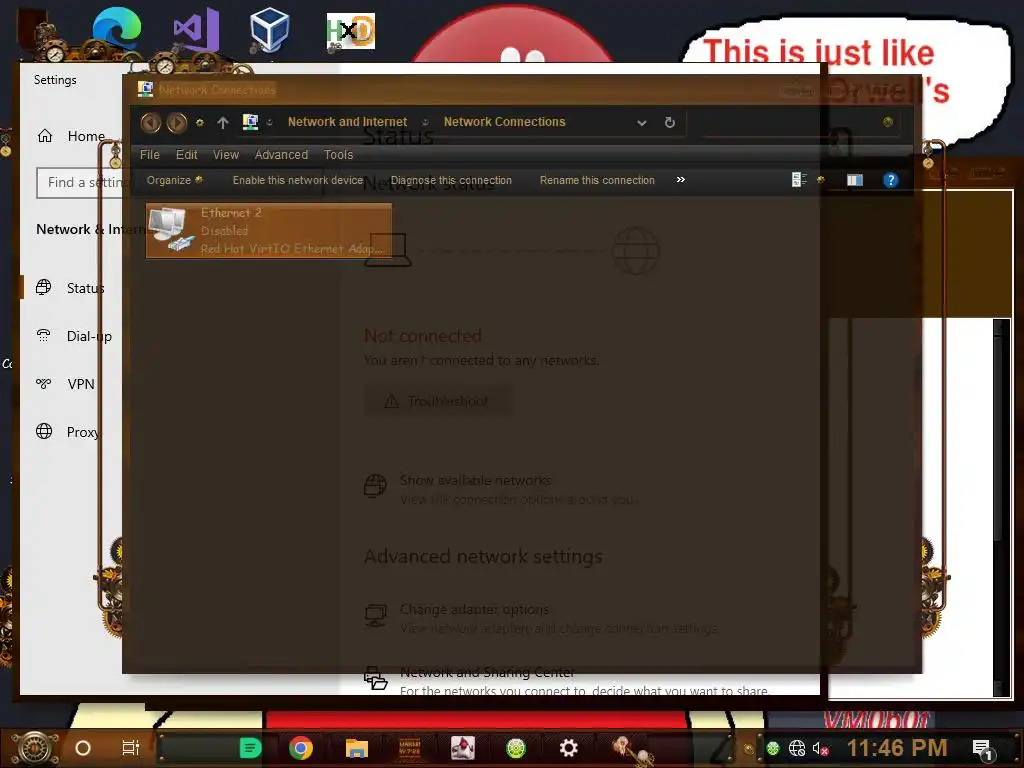The image size is (1024, 768).
Task: Click the Network Connections title bar icon
Action: 145,89
